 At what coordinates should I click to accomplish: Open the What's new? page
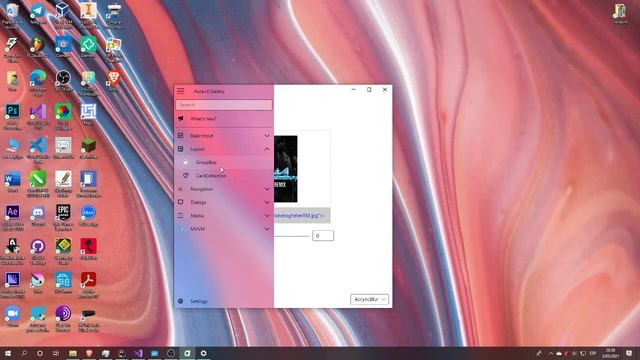(224, 119)
